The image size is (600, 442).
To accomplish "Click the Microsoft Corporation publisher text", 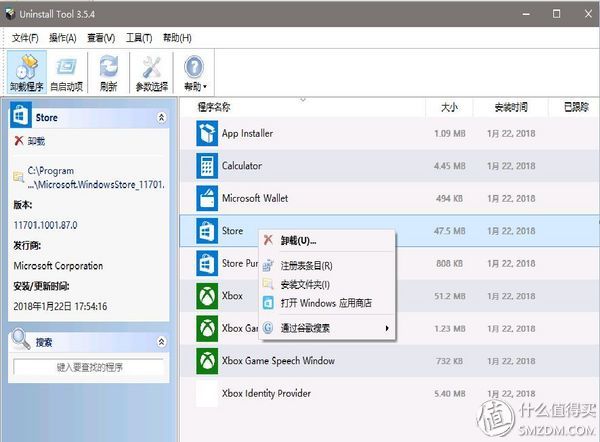I will click(x=58, y=266).
